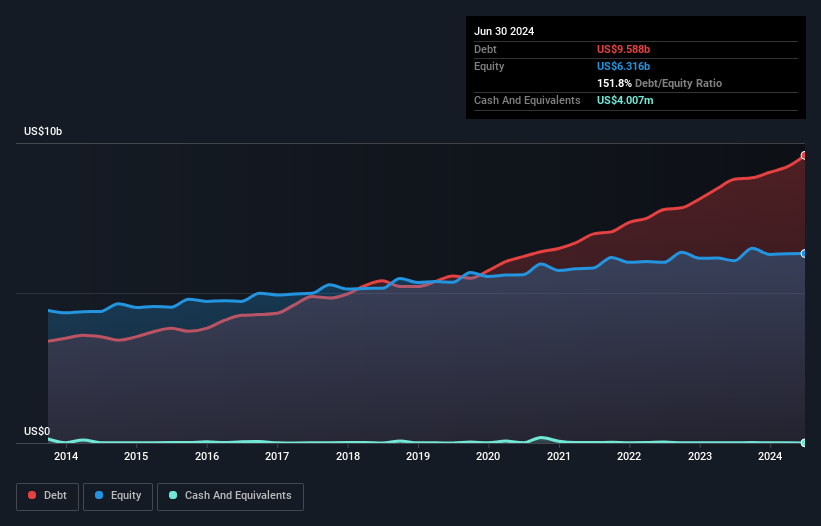
Task: Click the US$4.007m cash value
Action: (x=625, y=100)
